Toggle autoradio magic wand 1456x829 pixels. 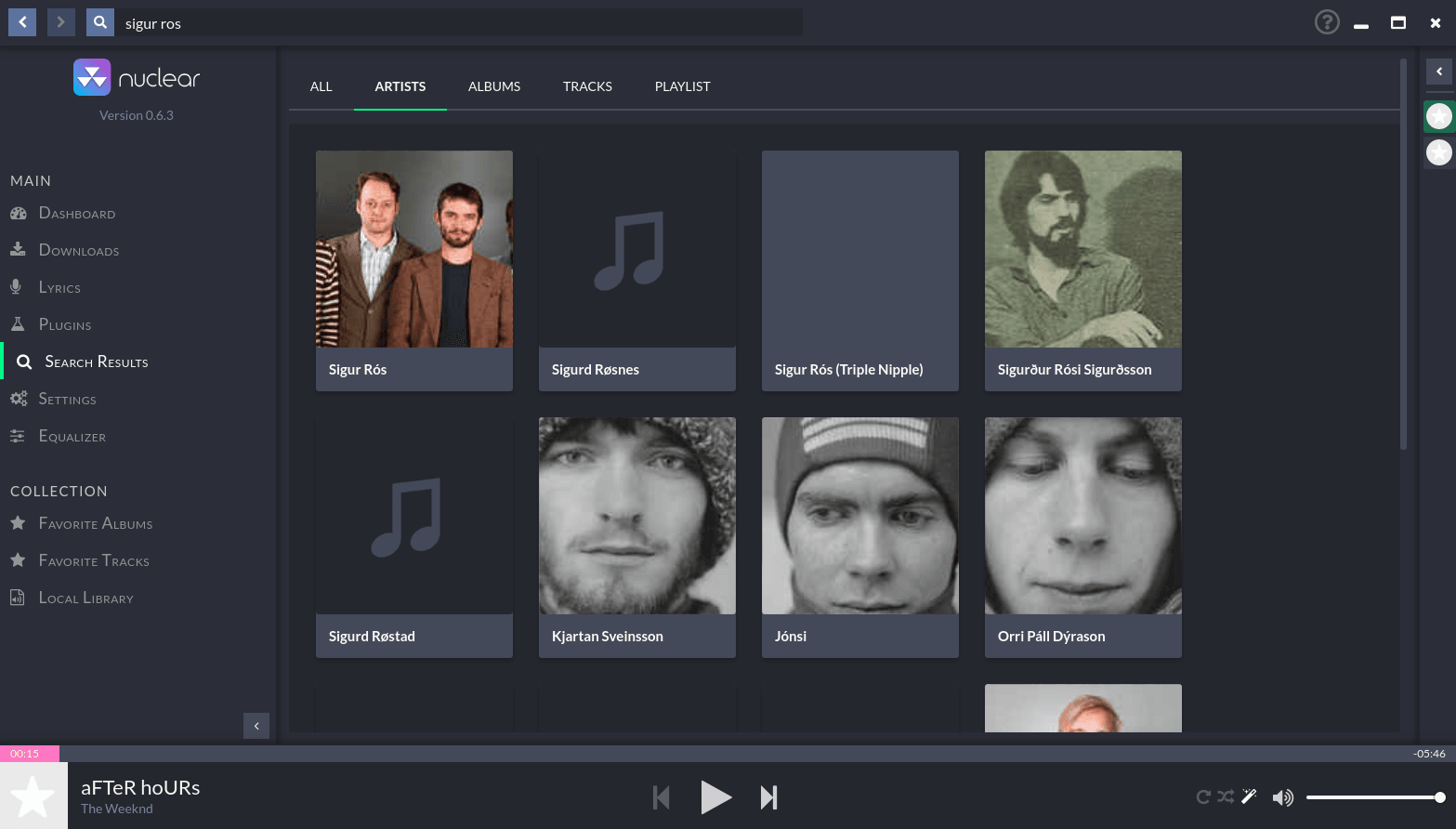pyautogui.click(x=1250, y=796)
